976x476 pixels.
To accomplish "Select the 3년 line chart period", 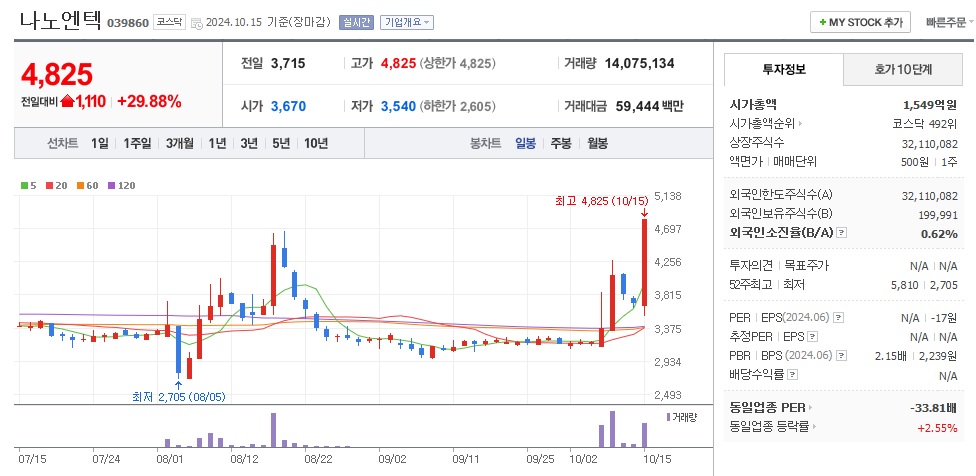I will pos(249,143).
